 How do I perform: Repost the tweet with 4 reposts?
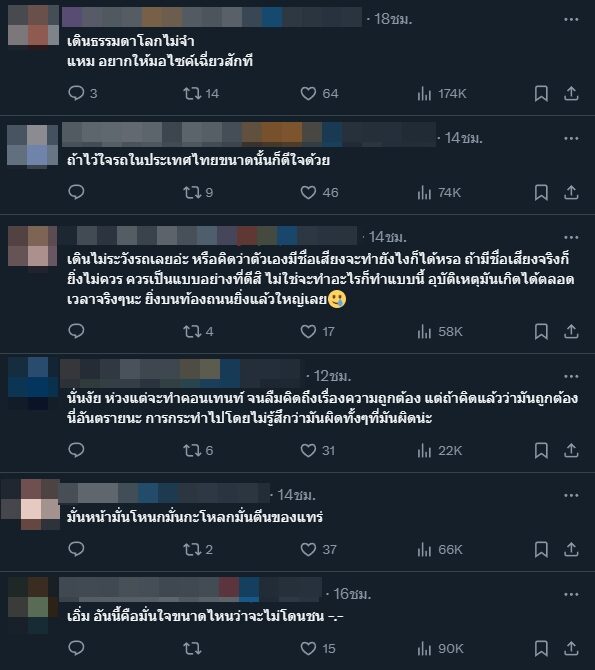point(192,332)
